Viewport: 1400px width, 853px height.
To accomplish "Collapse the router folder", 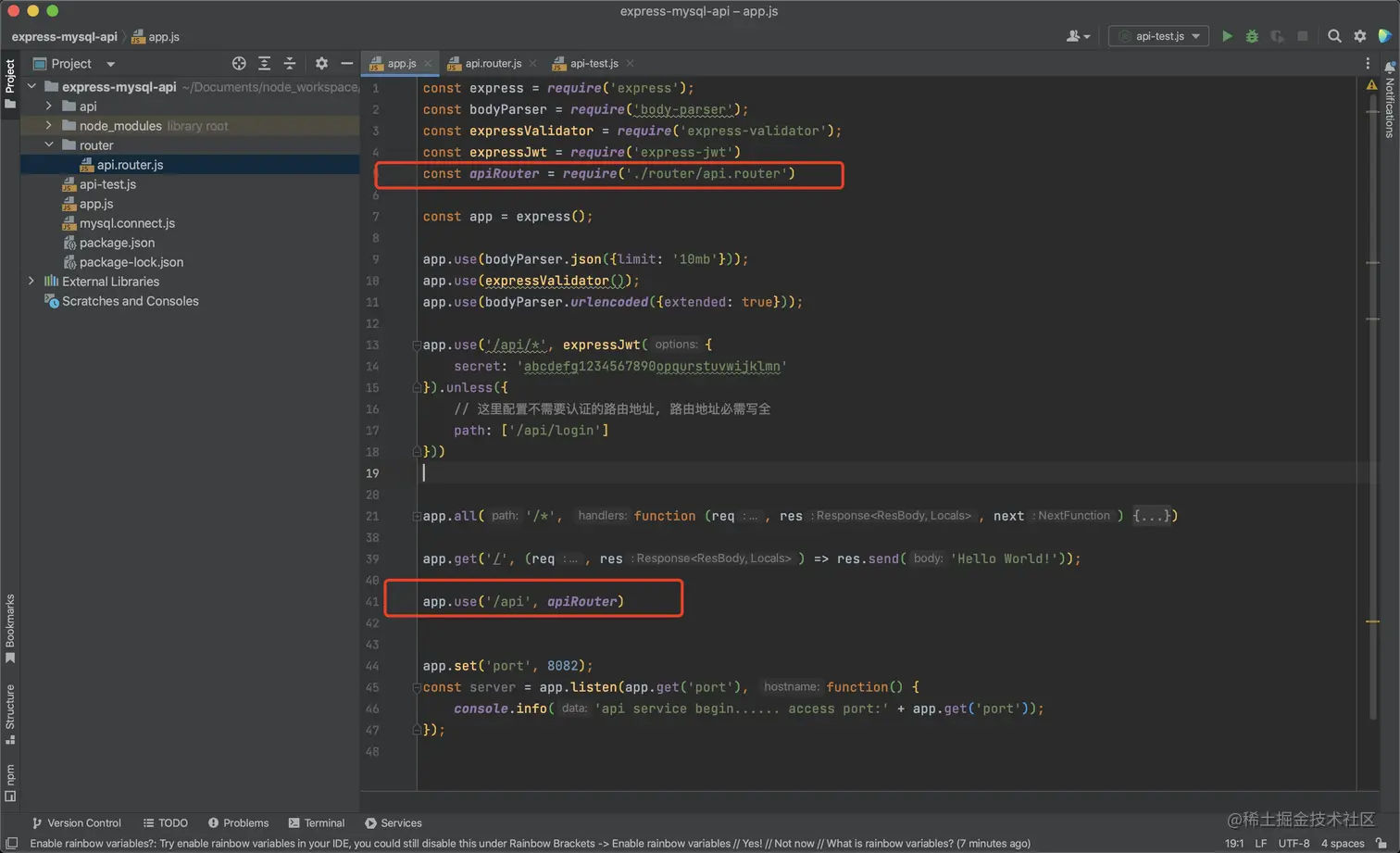I will tap(49, 145).
